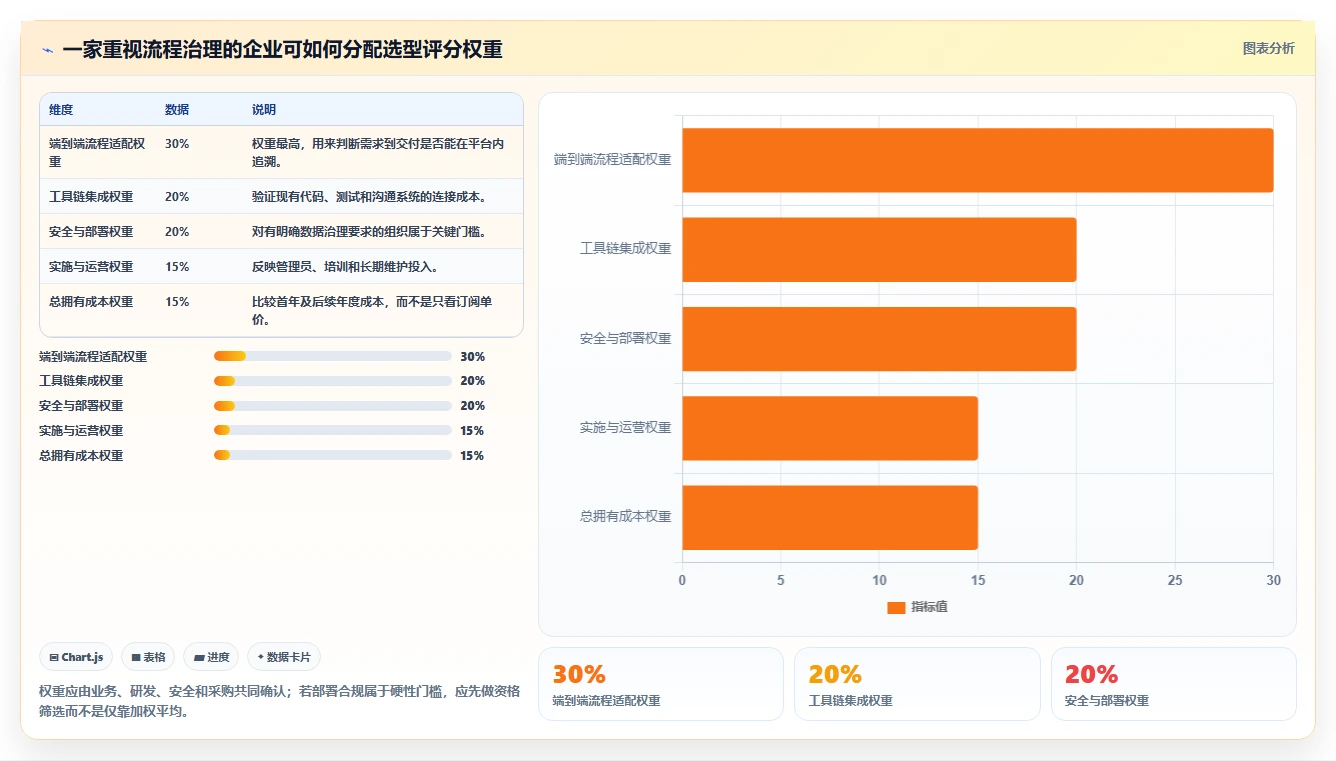Click the description starting 权重最高
Viewport: 1336px width, 761px height.
[x=378, y=152]
